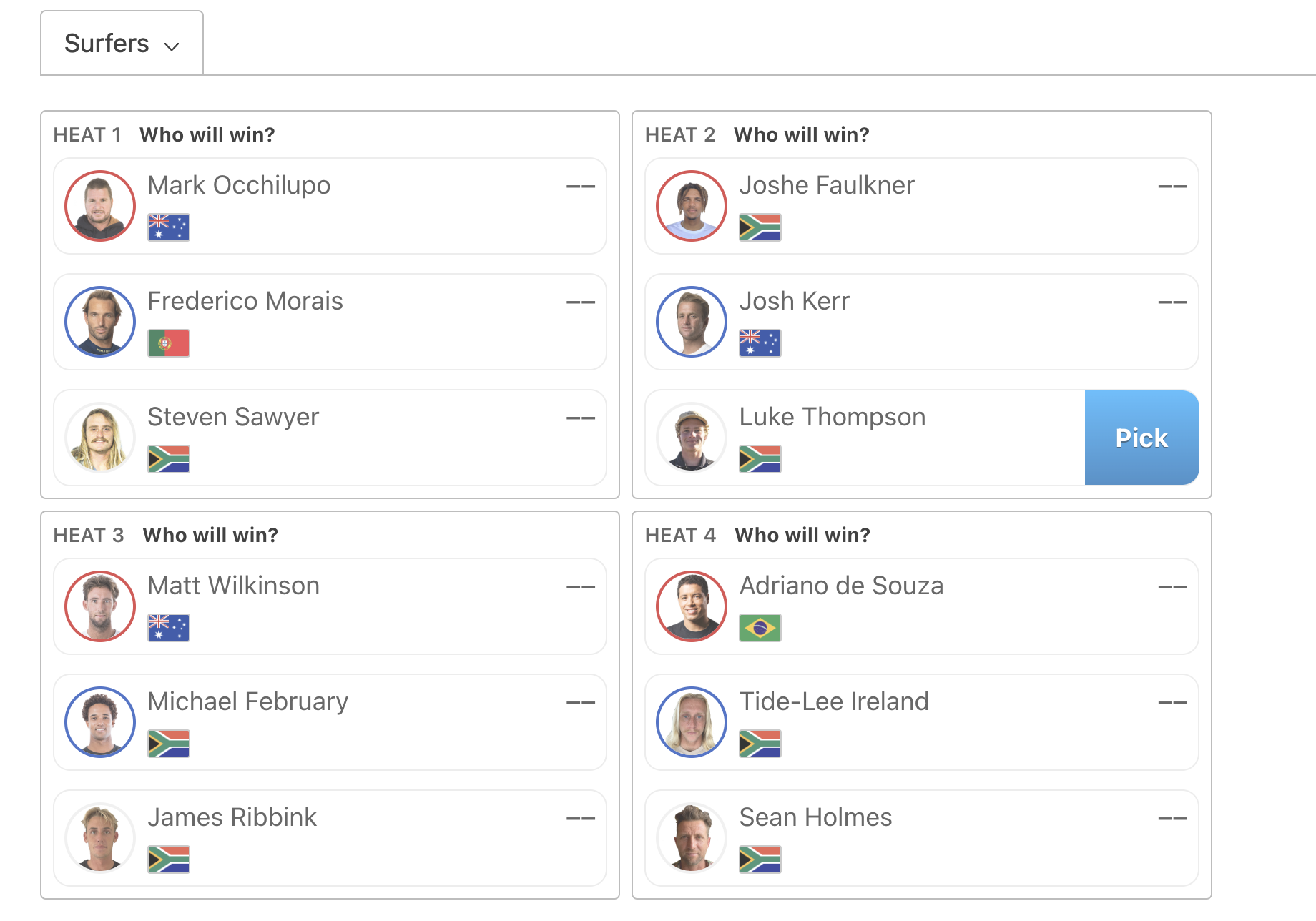The width and height of the screenshot is (1316, 921).
Task: Click Frederico Morais's Portugal flag icon
Action: [169, 343]
